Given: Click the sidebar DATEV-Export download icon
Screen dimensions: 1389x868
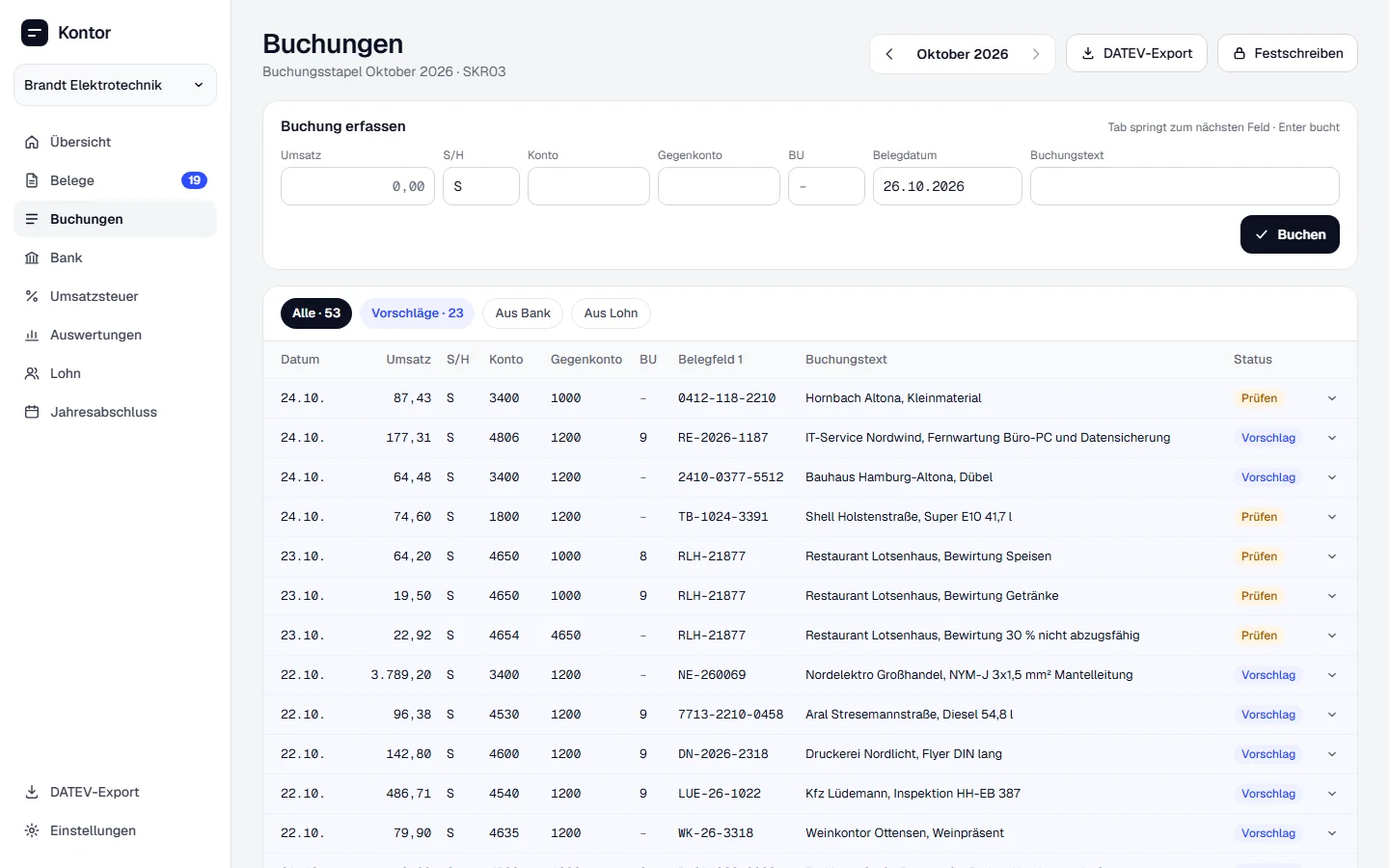Looking at the screenshot, I should coord(32,792).
